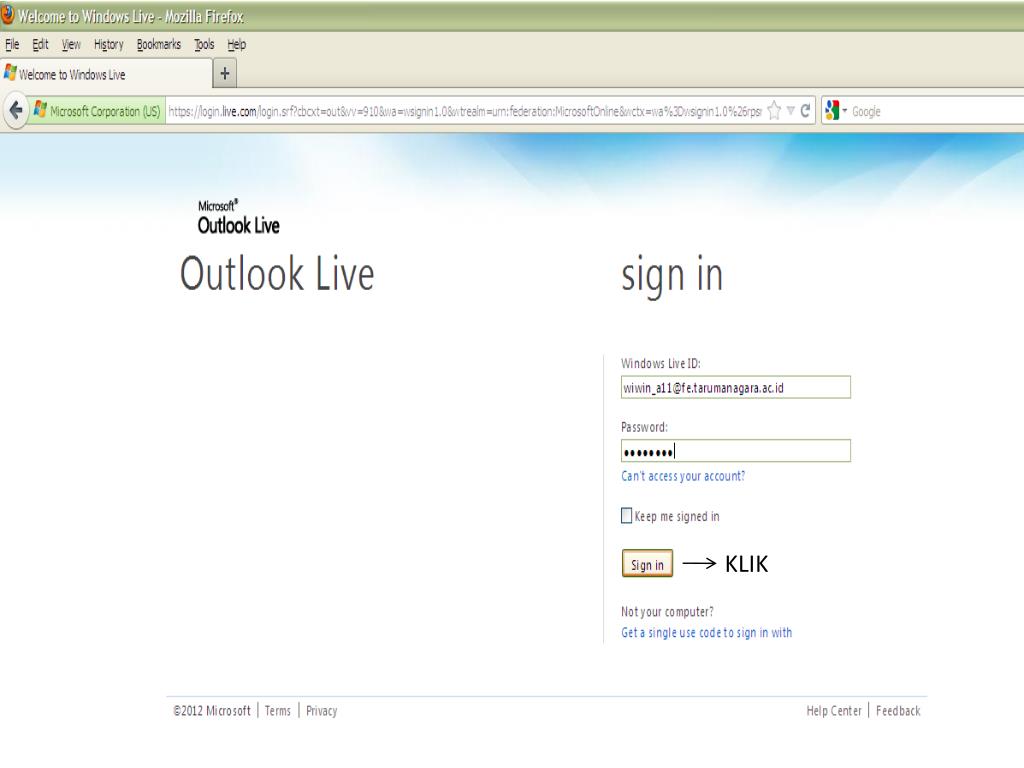1024x768 pixels.
Task: Click the Firefox icon in title bar
Action: point(7,14)
